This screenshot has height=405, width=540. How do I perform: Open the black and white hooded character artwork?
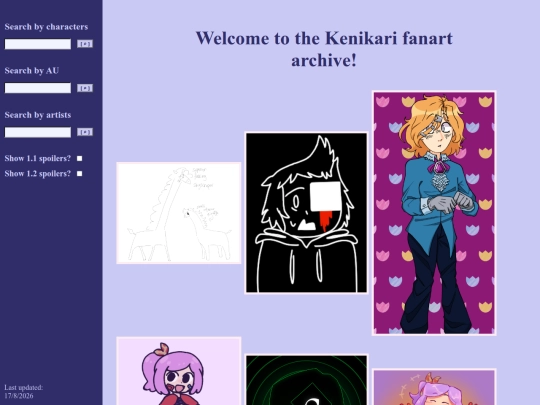coord(306,213)
